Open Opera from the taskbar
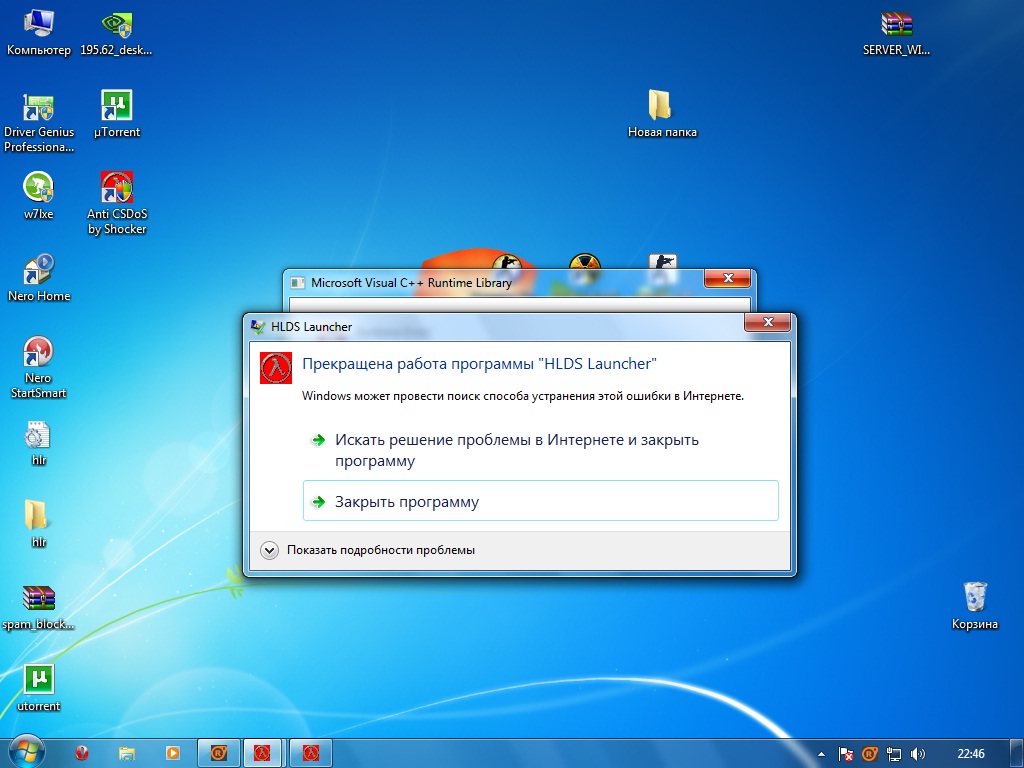Viewport: 1024px width, 768px height. click(x=82, y=753)
